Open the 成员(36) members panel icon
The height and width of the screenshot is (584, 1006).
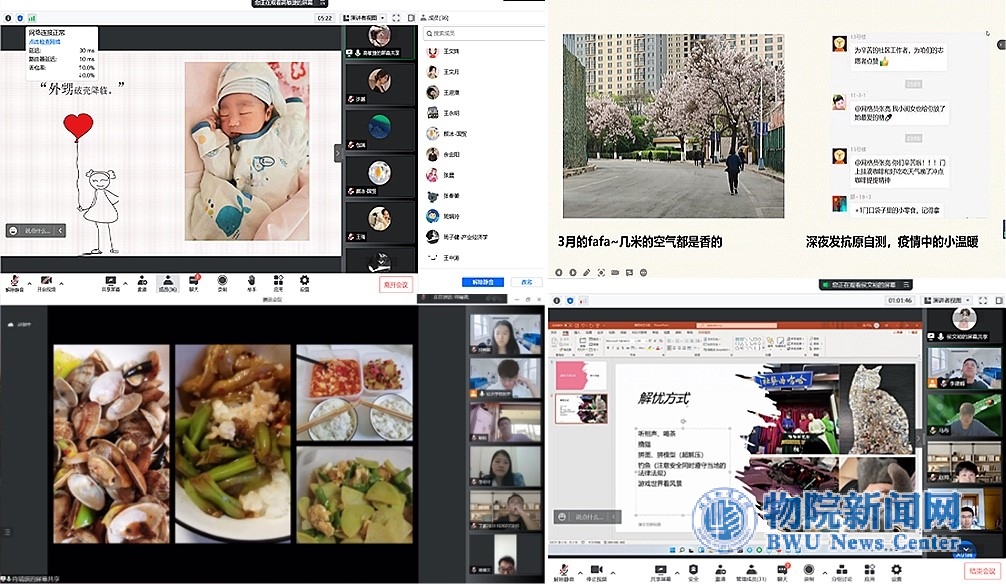point(168,282)
